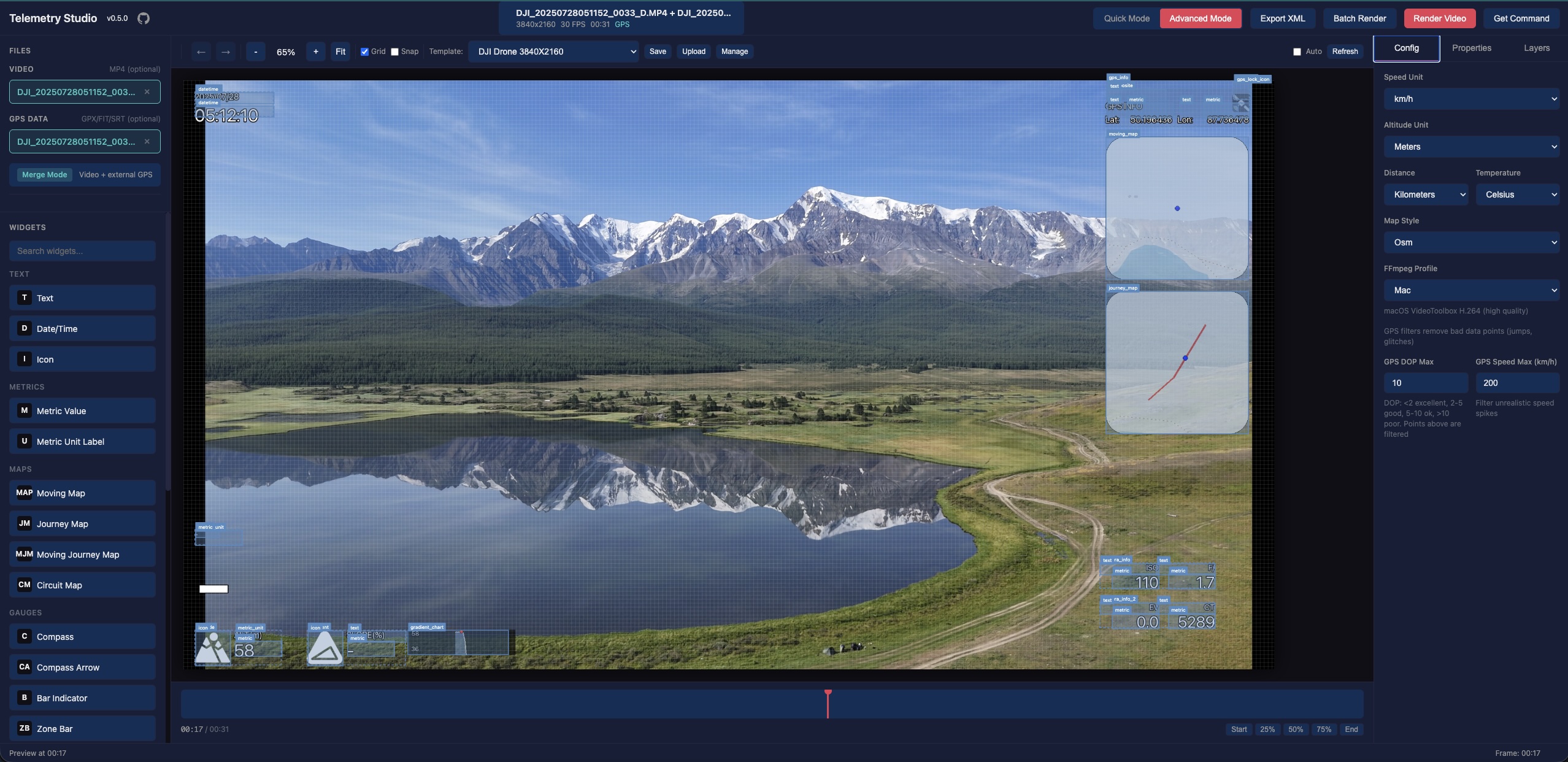The height and width of the screenshot is (762, 1568).
Task: Enable the Auto refresh checkbox
Action: point(1296,52)
